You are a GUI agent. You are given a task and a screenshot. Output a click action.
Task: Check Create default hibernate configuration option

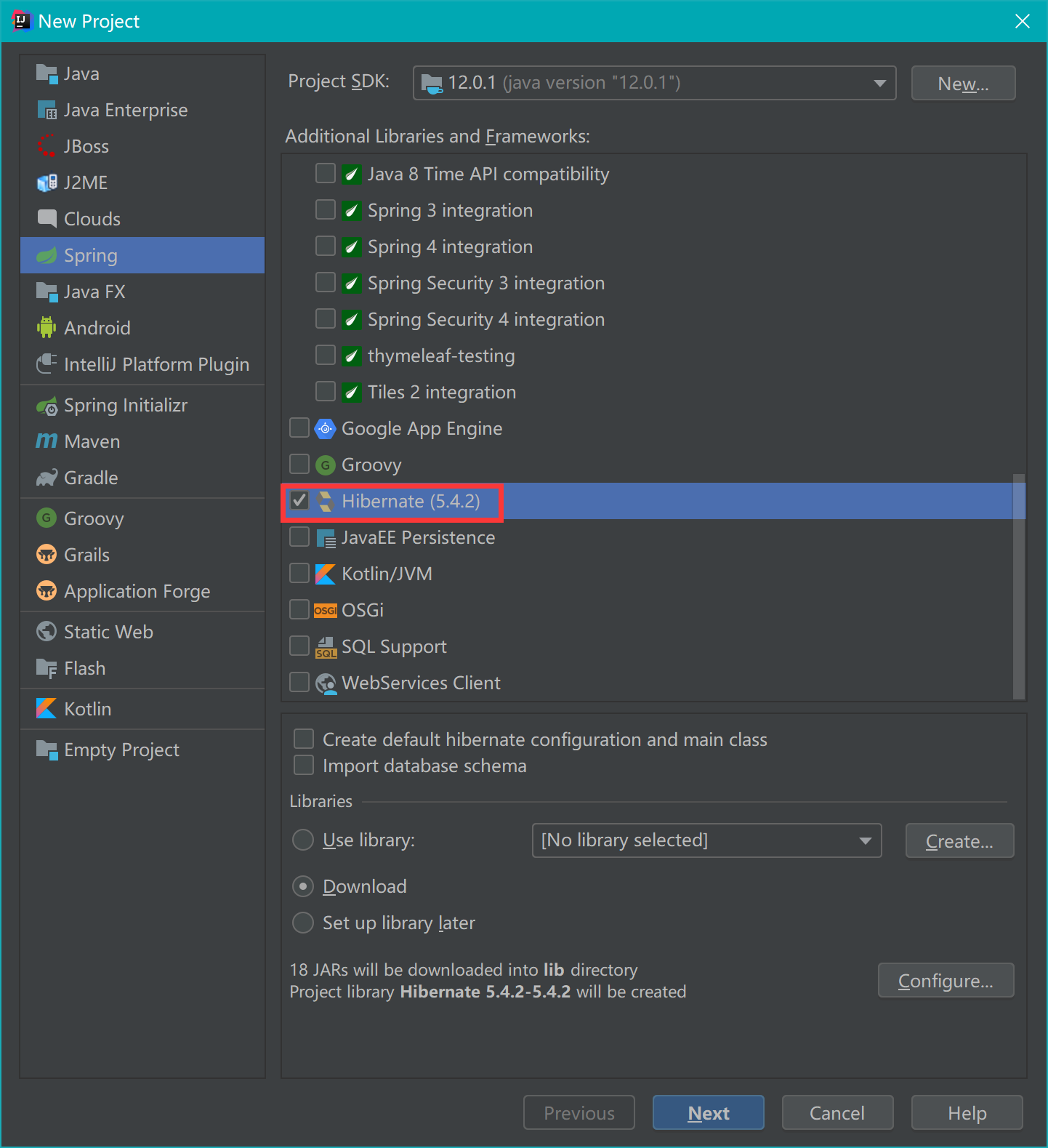(304, 739)
